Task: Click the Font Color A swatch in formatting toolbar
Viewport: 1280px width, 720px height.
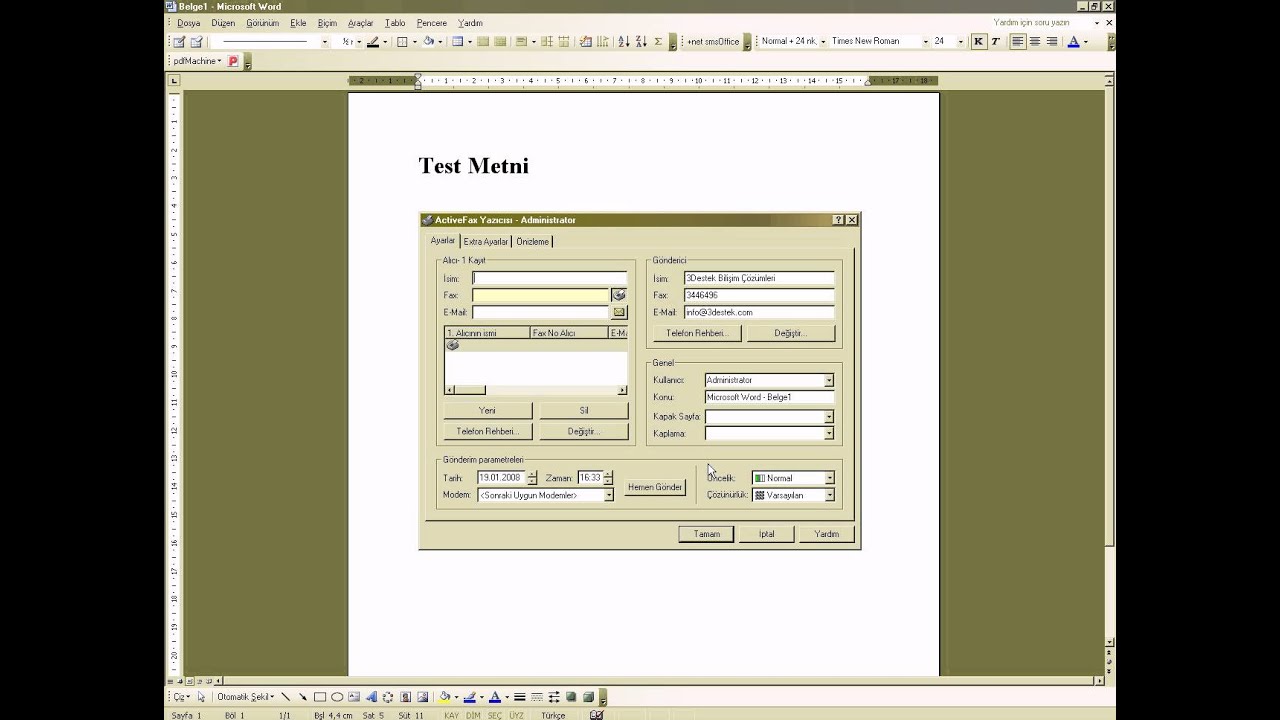Action: [x=1073, y=41]
